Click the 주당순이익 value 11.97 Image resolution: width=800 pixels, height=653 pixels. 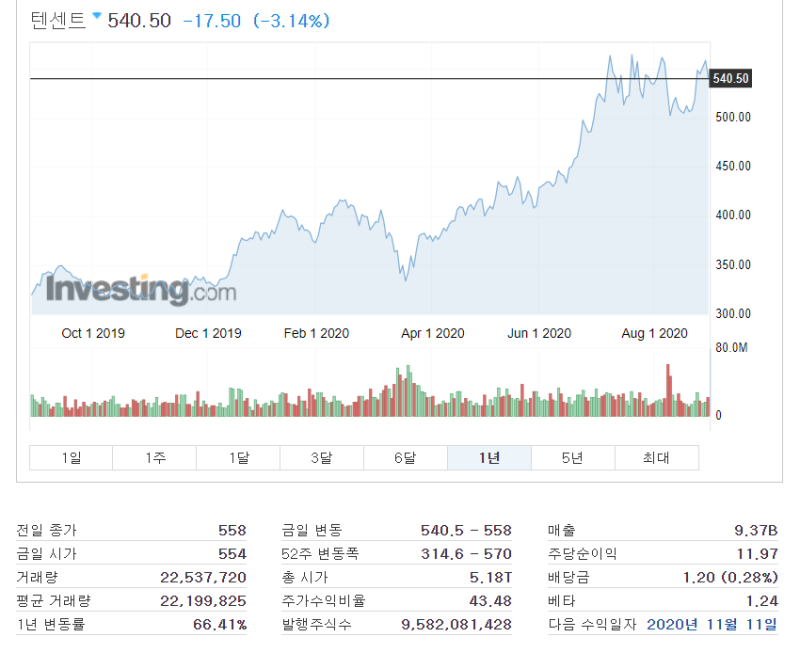(757, 554)
